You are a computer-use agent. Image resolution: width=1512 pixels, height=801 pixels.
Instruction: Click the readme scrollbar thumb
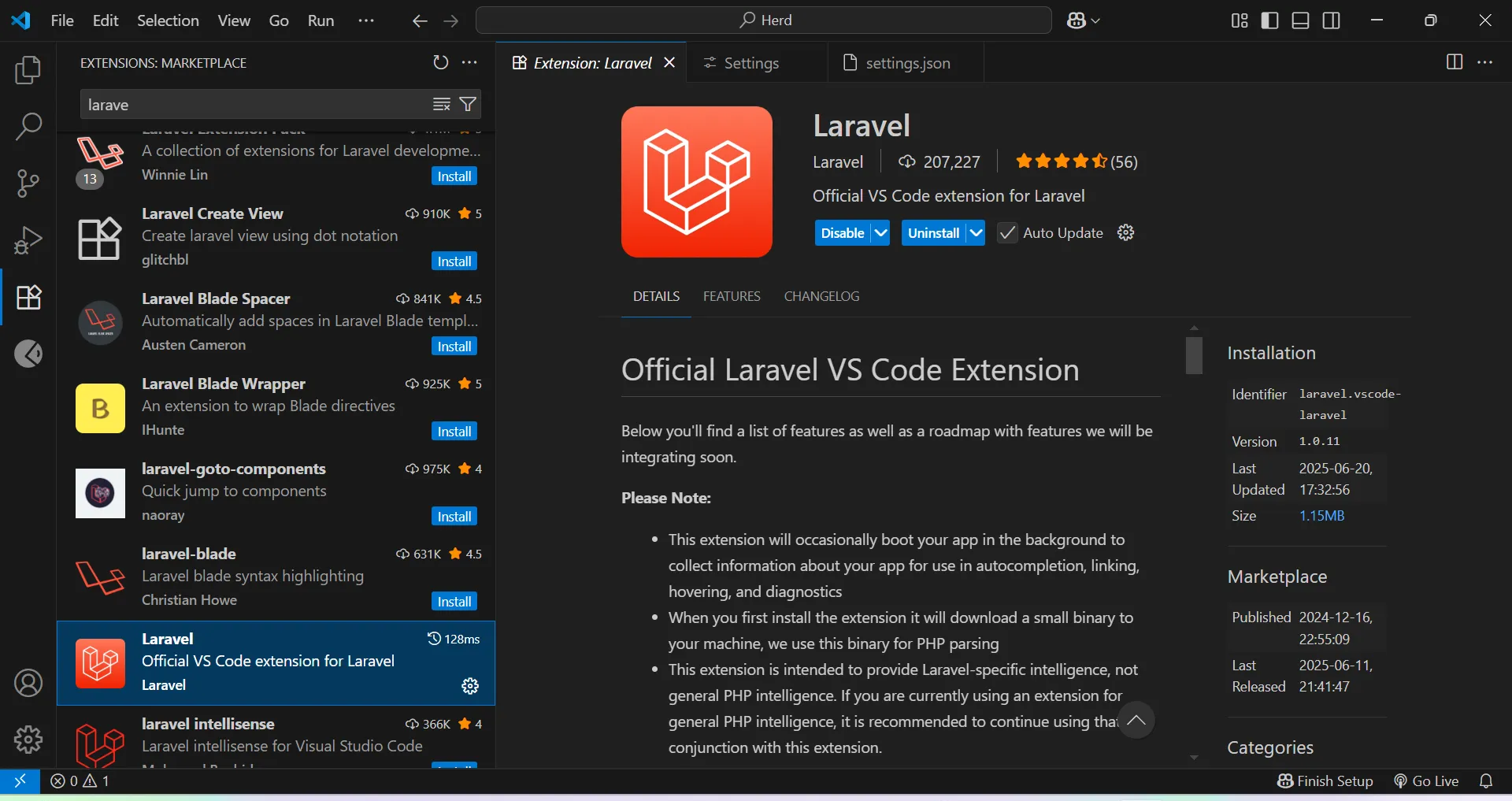[1194, 355]
